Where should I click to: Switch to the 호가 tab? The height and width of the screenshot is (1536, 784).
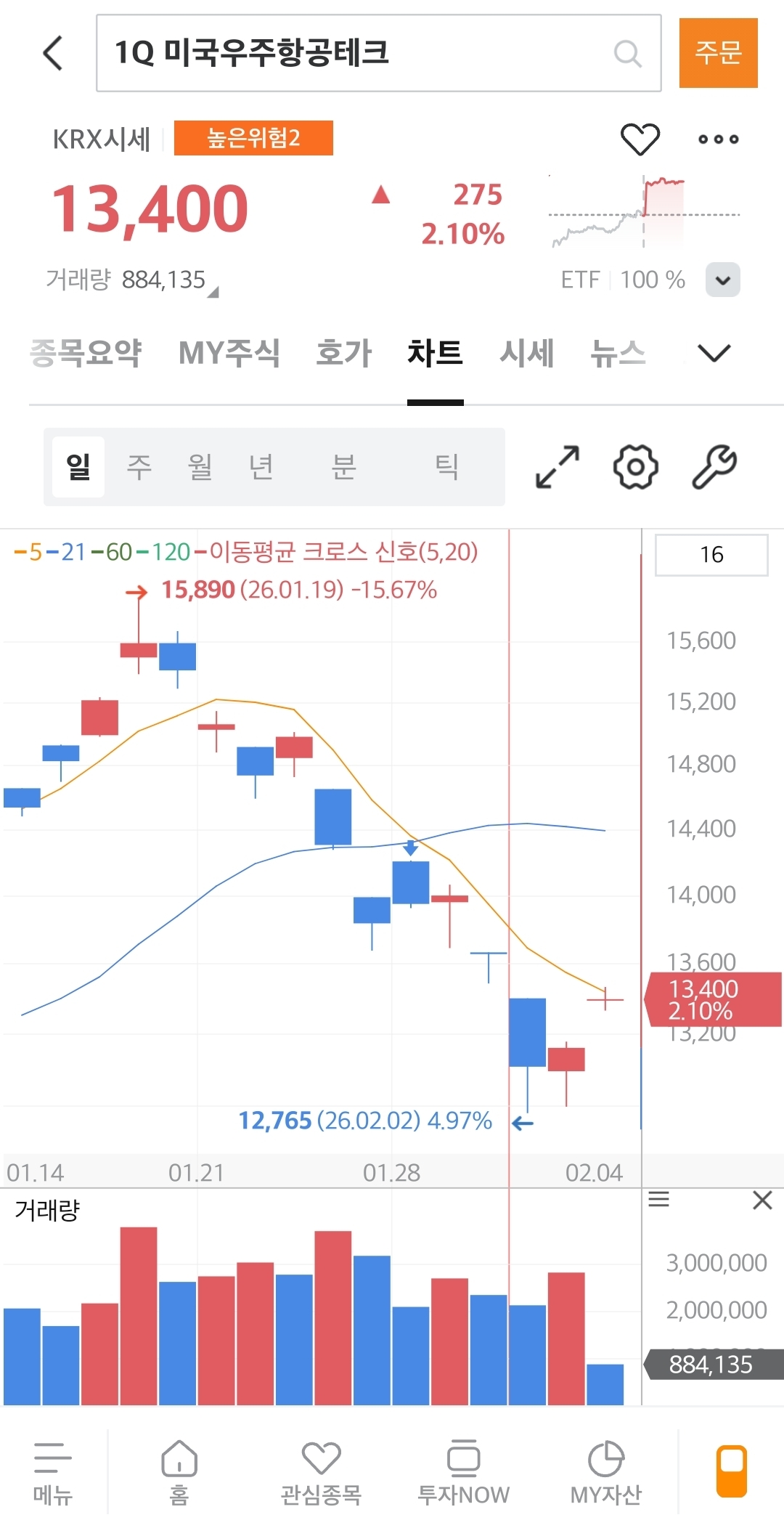tap(343, 353)
